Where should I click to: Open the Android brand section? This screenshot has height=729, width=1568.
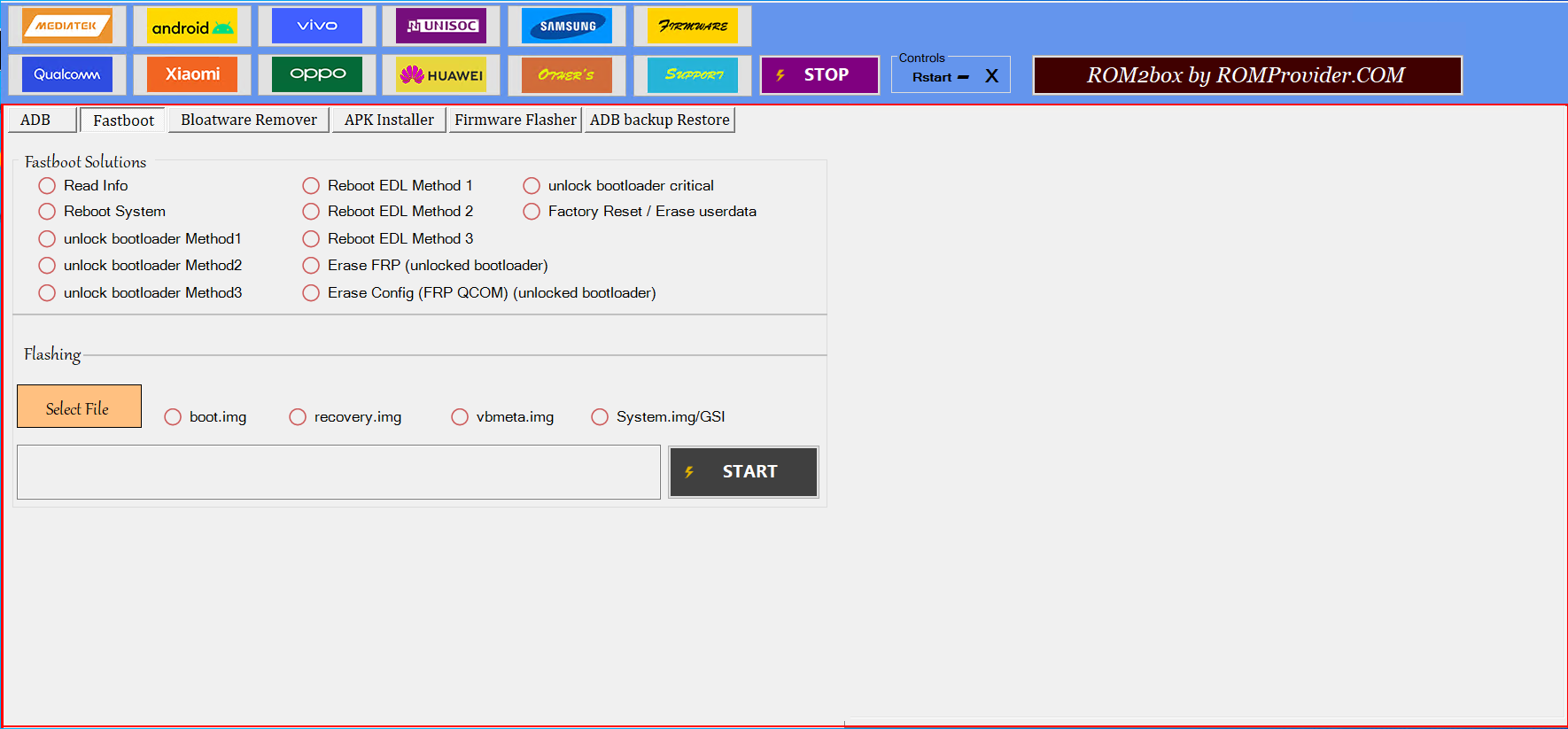tap(192, 26)
